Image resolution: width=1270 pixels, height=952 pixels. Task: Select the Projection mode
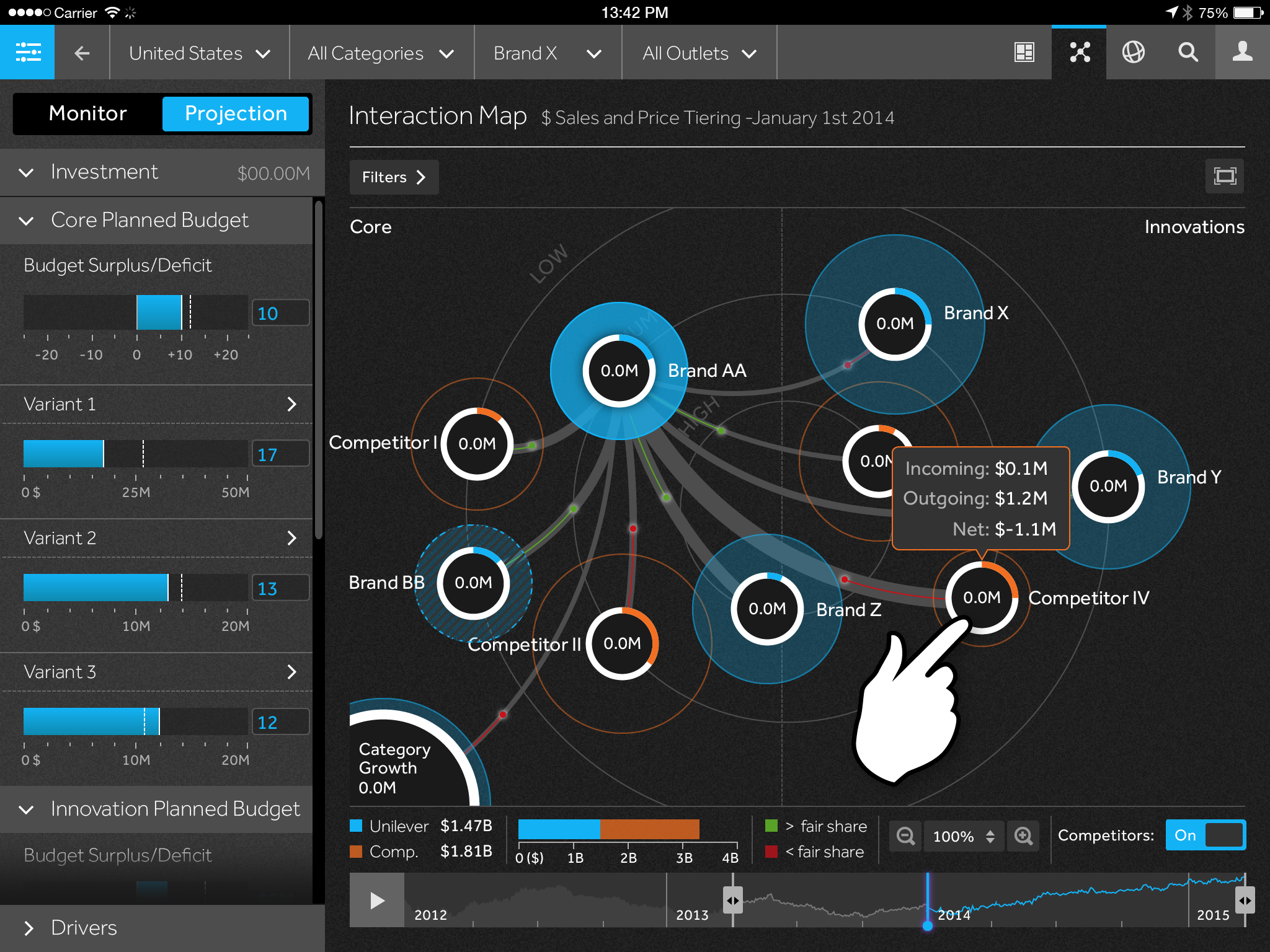pos(236,113)
